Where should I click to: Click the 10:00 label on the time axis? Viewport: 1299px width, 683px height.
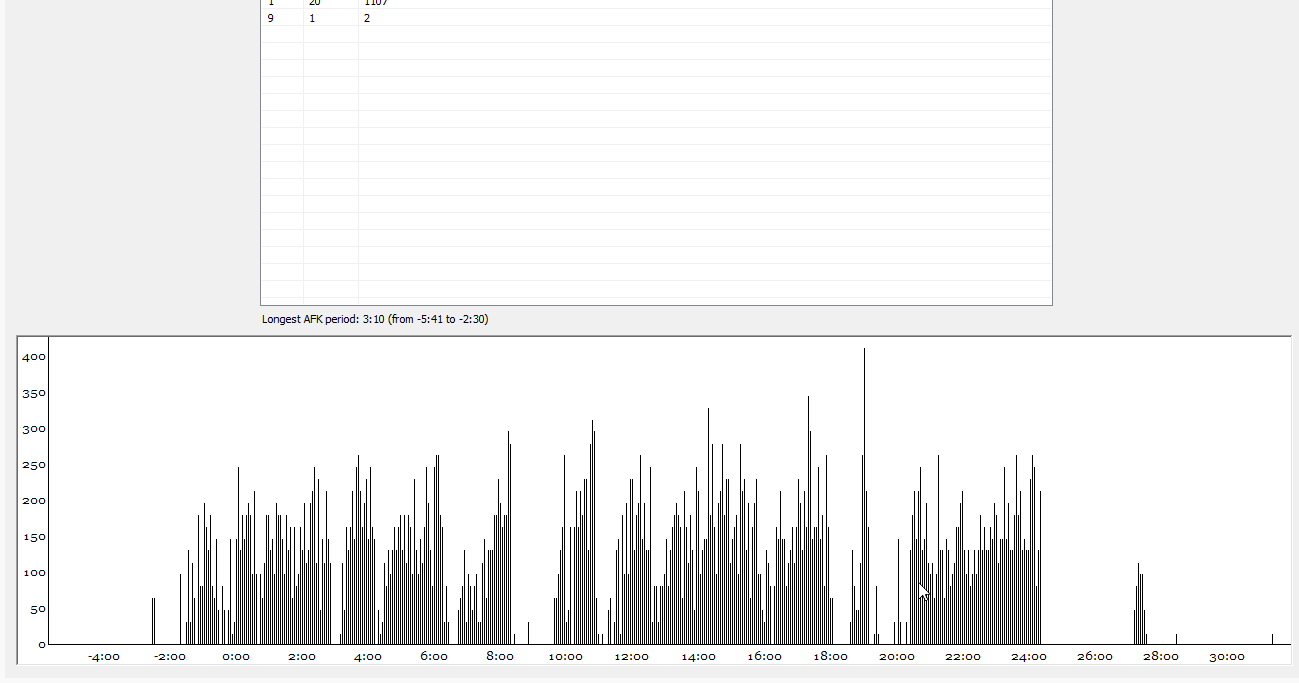click(566, 657)
